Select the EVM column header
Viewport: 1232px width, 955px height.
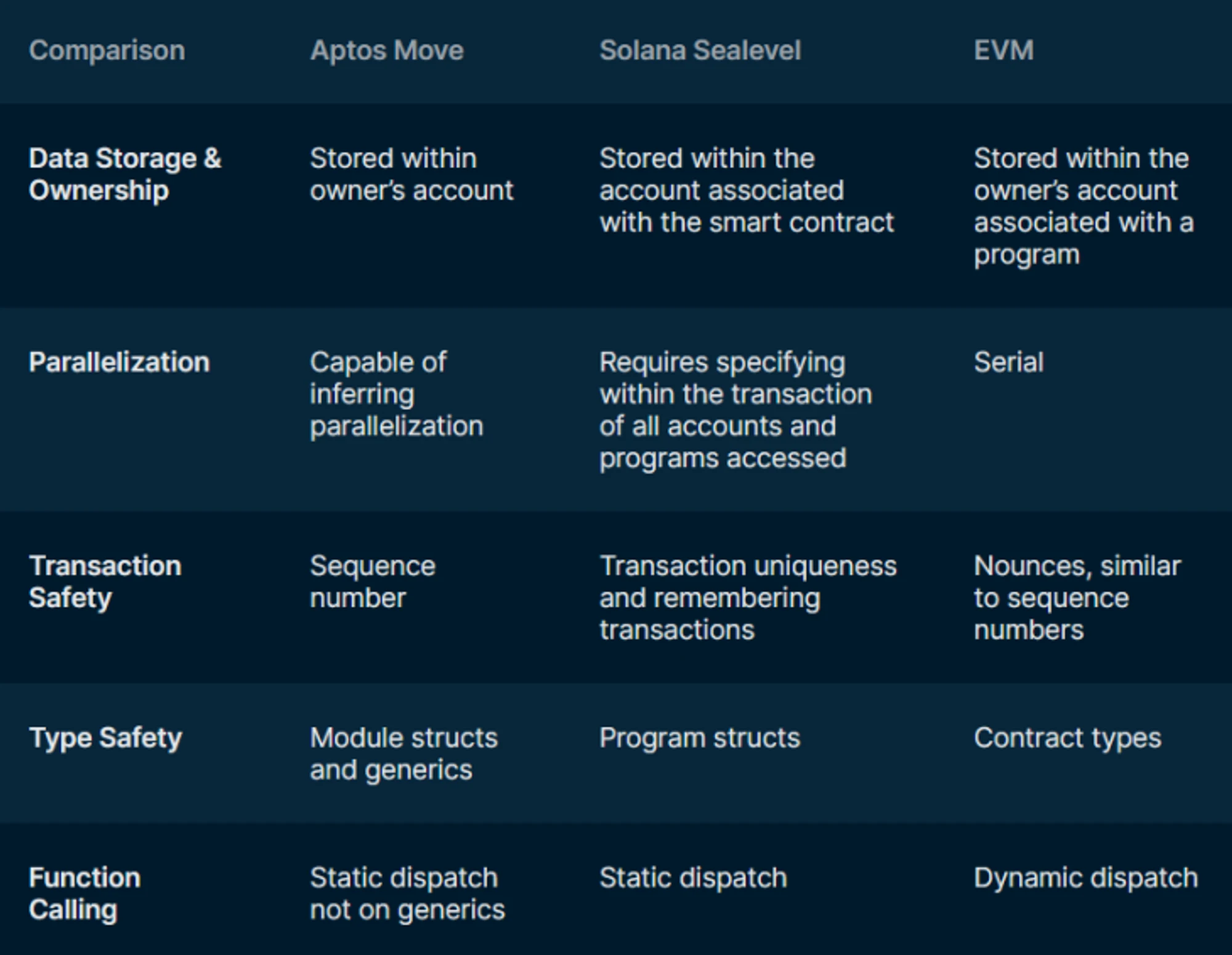[1003, 51]
